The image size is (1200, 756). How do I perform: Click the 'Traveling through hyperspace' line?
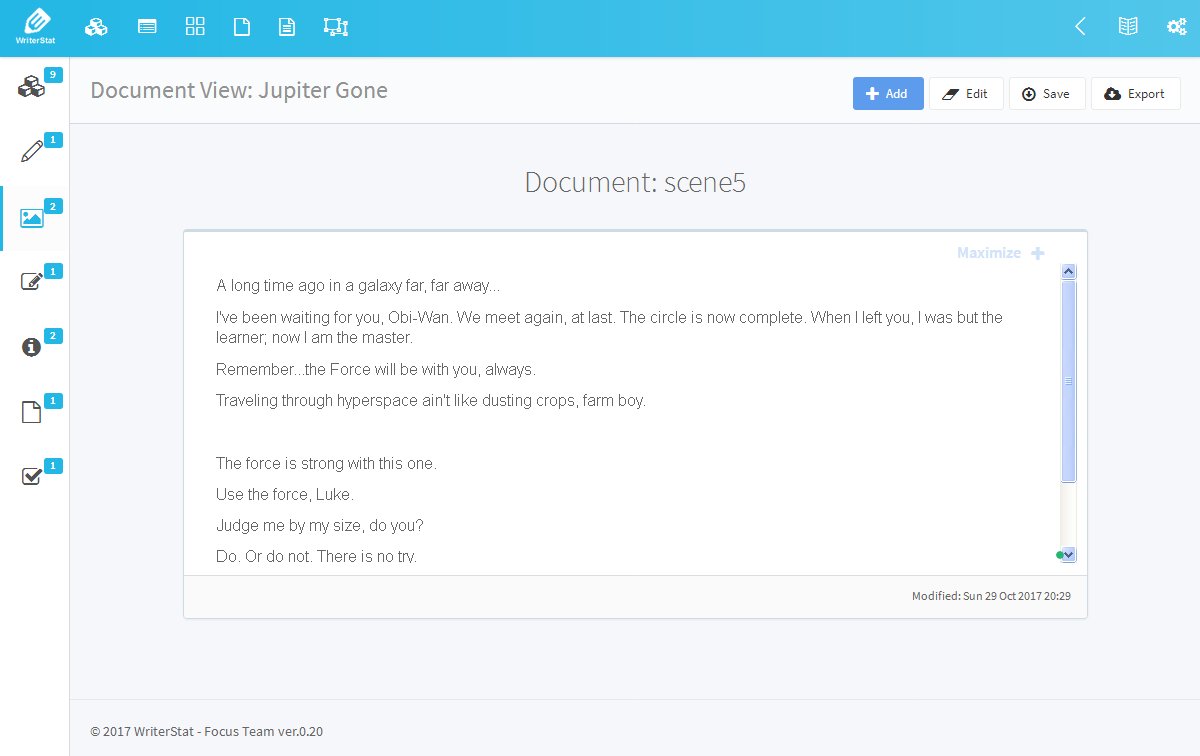click(x=431, y=401)
